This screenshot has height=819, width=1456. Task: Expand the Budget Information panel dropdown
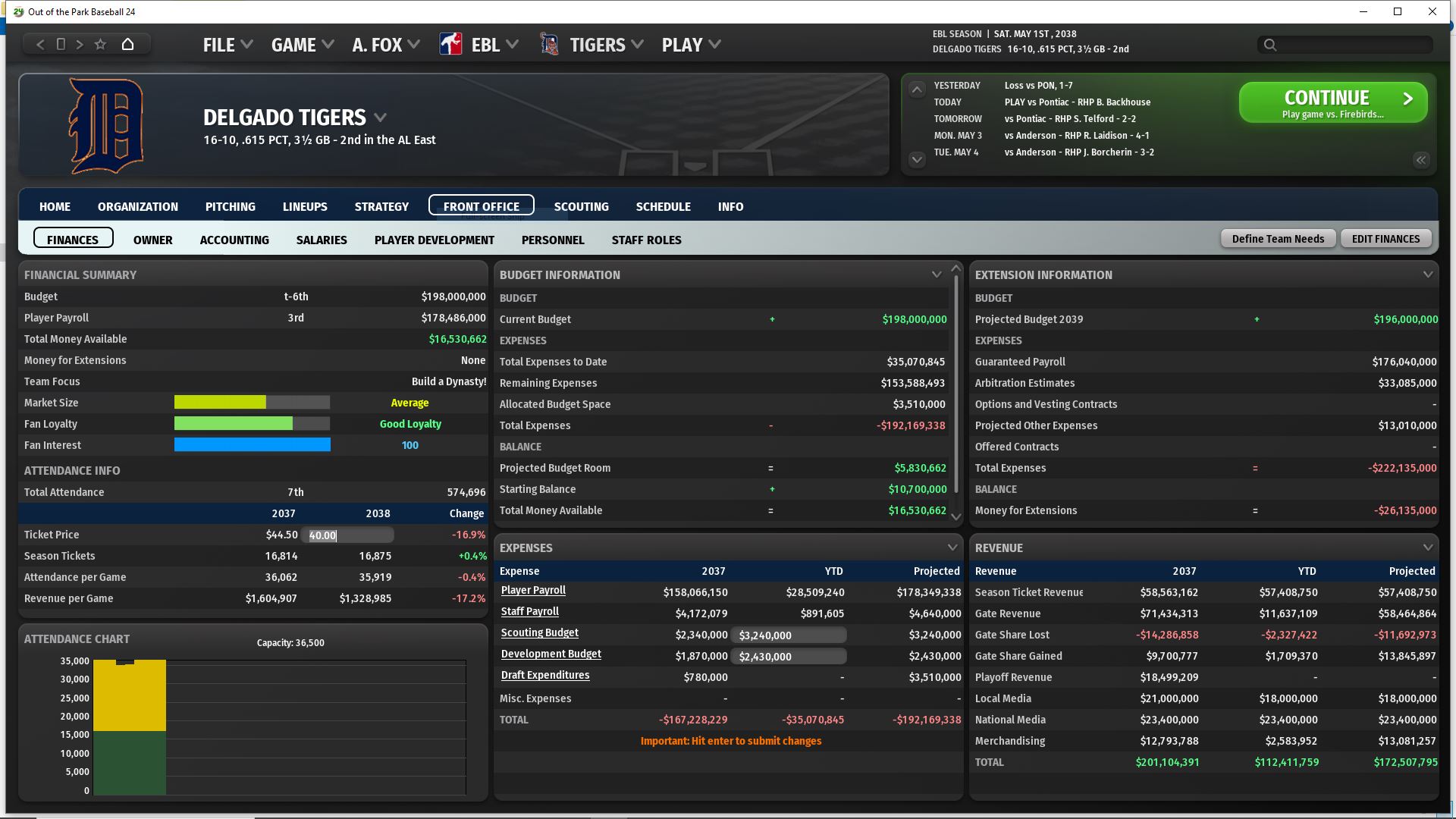point(937,275)
